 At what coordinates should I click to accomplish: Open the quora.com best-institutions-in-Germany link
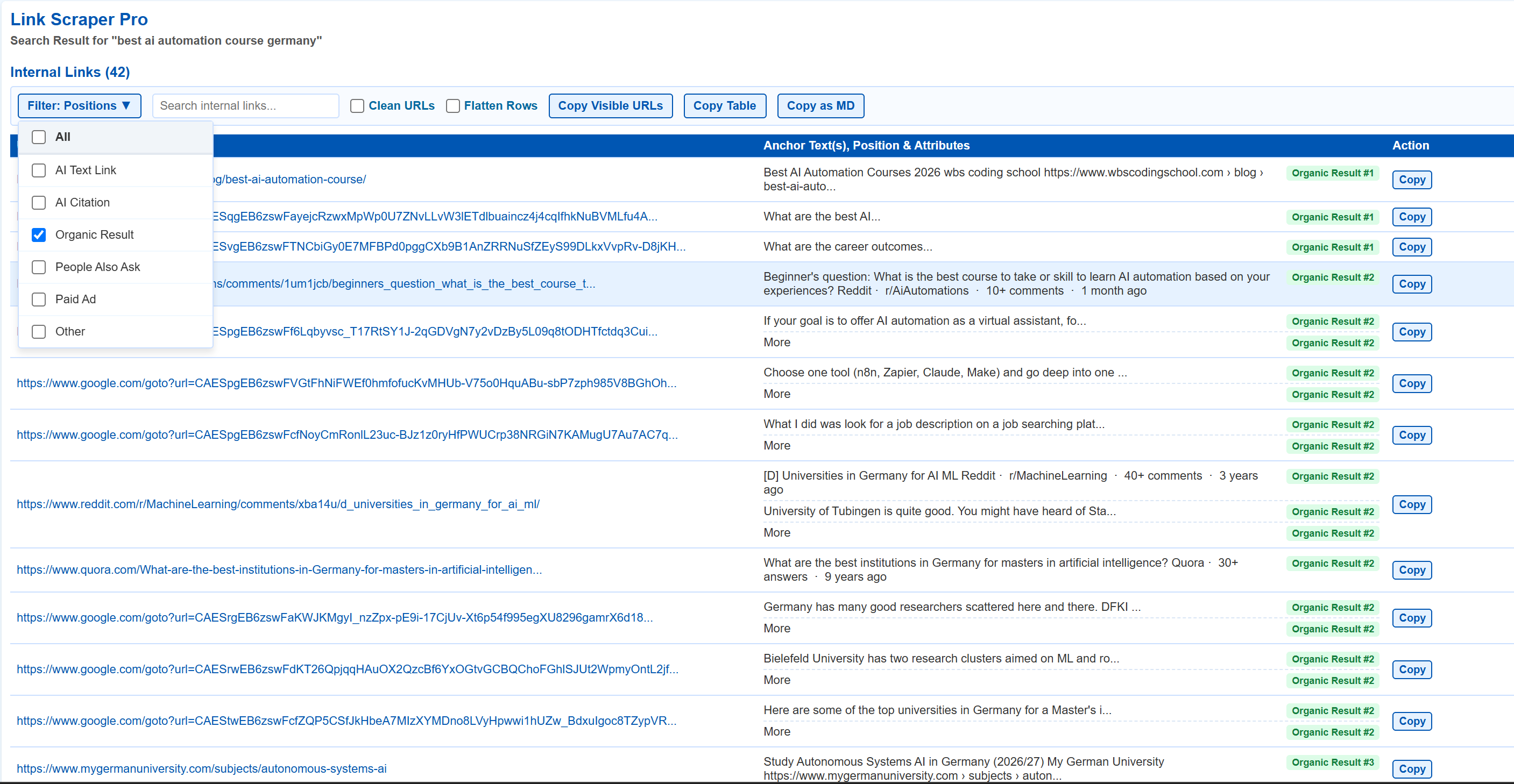point(279,569)
